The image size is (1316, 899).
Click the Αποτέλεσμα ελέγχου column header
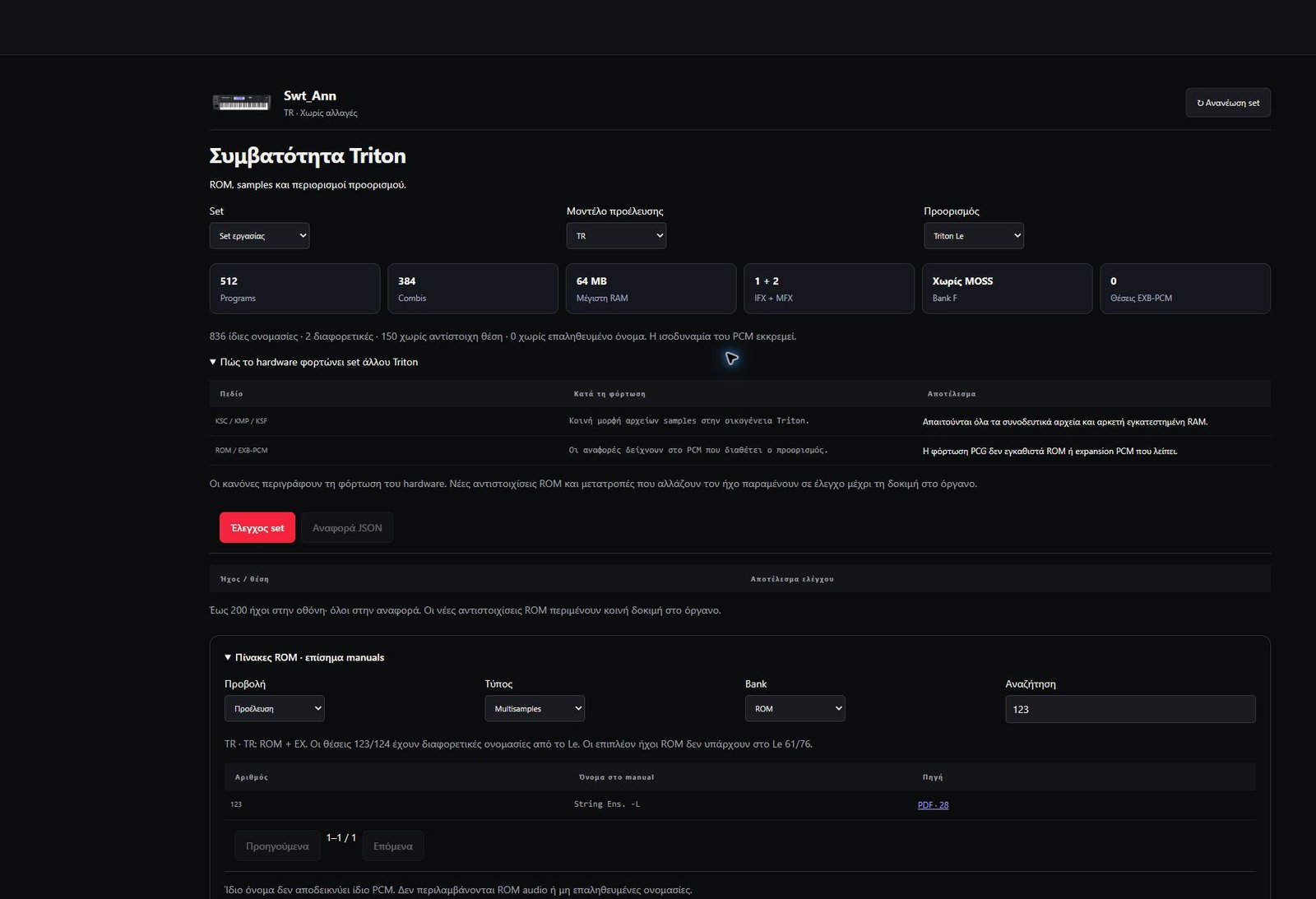[792, 579]
